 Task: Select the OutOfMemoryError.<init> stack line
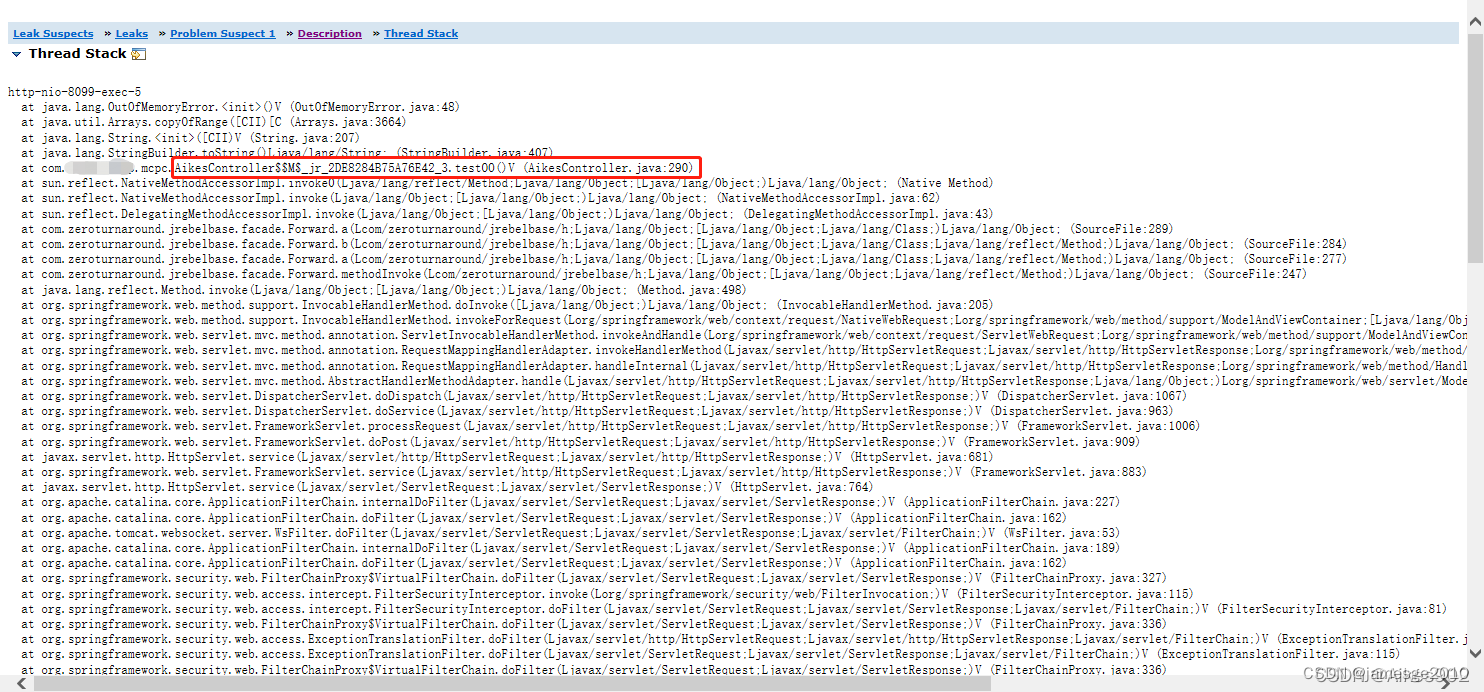pos(240,107)
